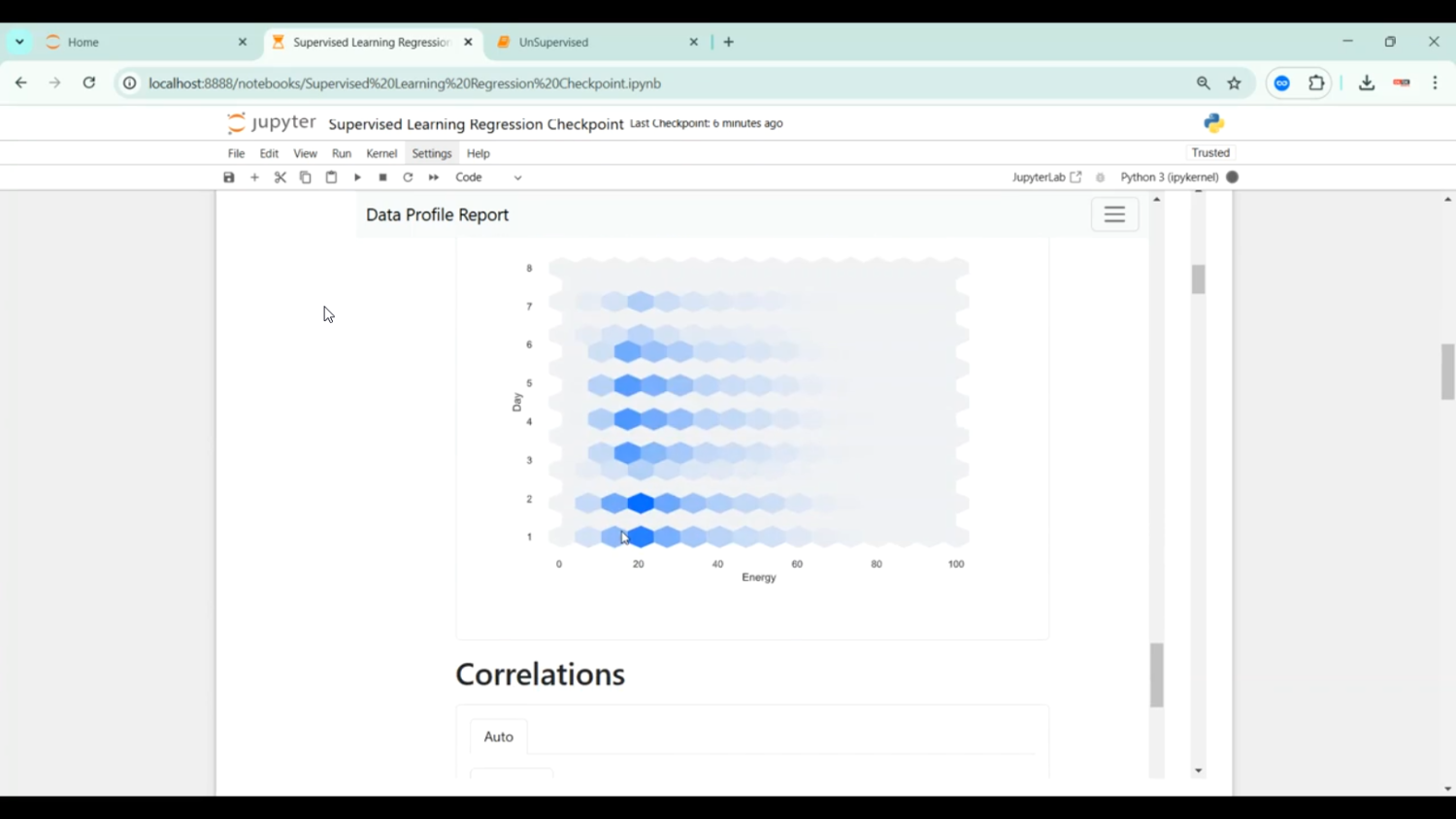Open the File menu
The height and width of the screenshot is (819, 1456).
click(236, 153)
